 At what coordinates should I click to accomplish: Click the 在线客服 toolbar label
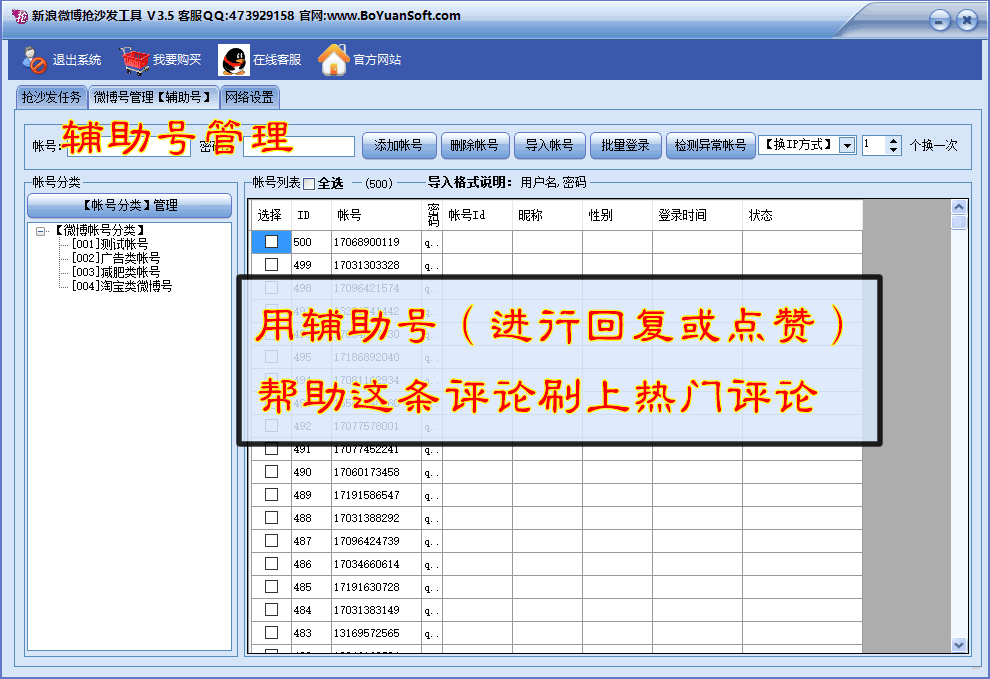(277, 60)
